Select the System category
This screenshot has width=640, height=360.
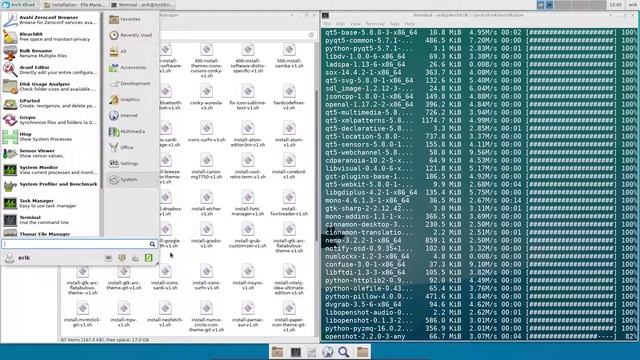pyautogui.click(x=131, y=180)
